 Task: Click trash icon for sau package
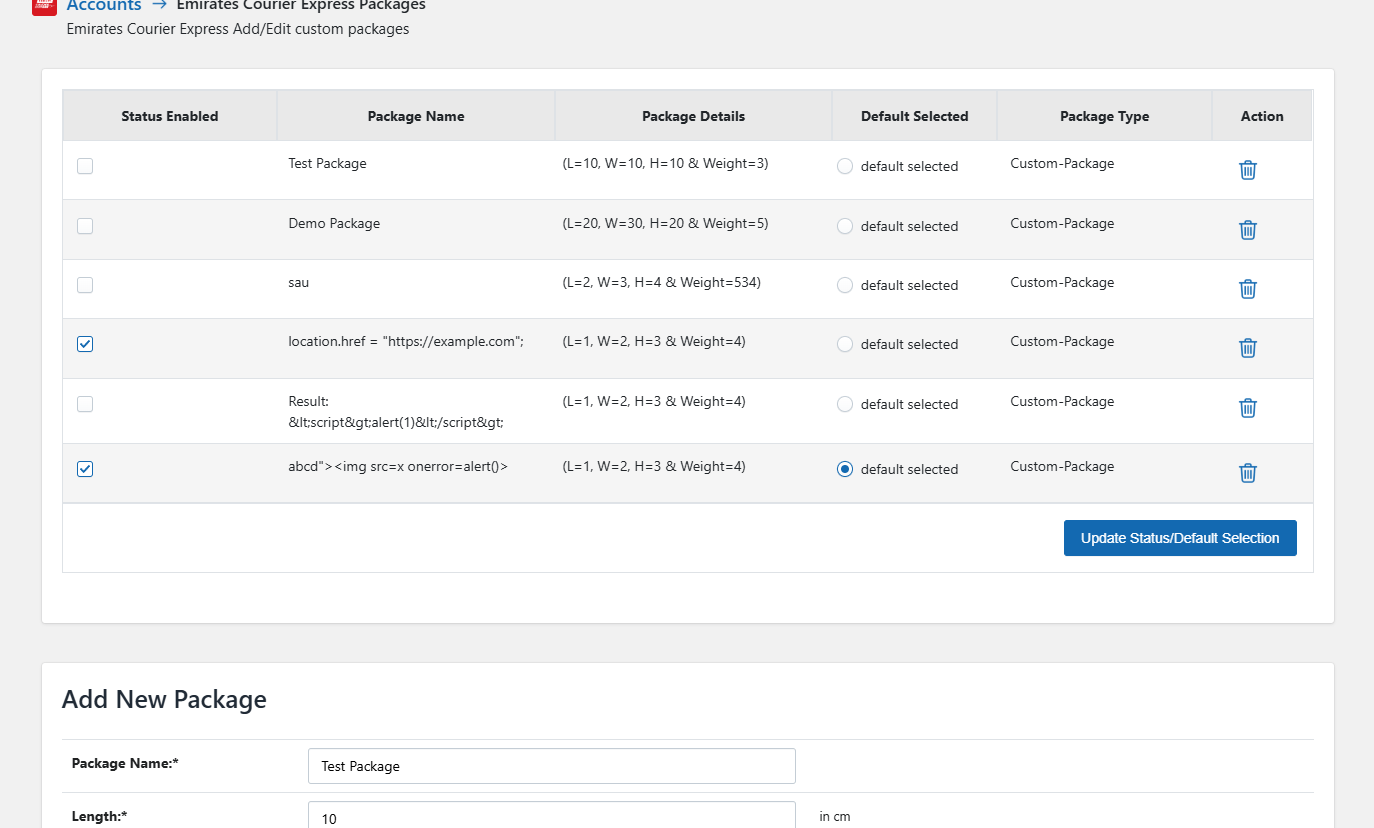tap(1248, 289)
